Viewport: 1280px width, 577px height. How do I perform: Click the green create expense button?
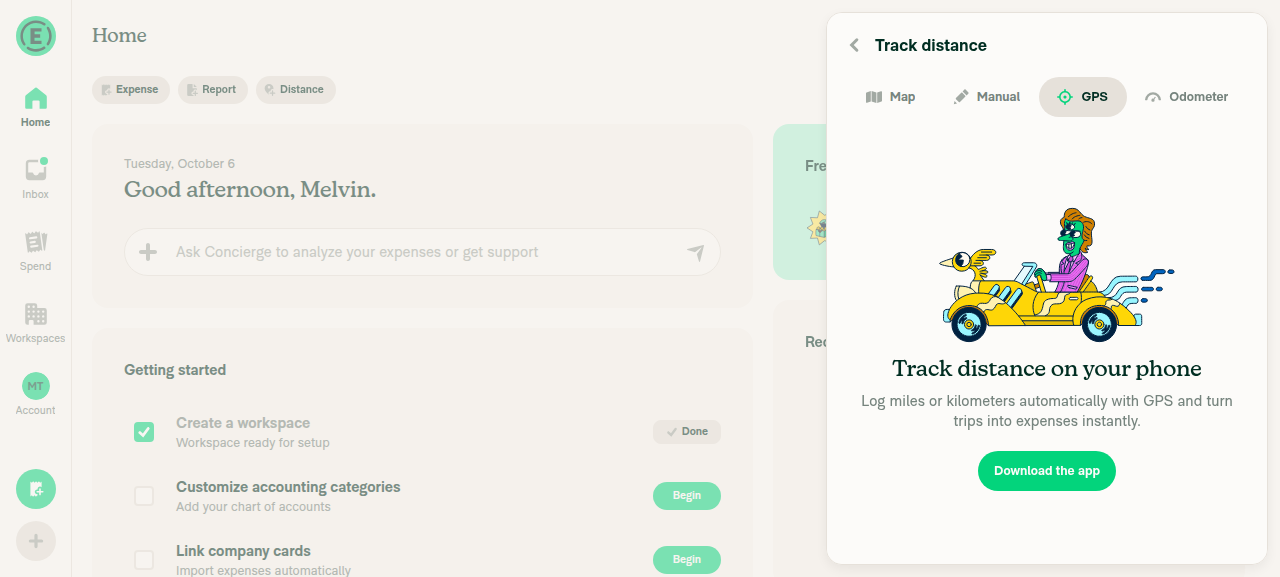(36, 489)
